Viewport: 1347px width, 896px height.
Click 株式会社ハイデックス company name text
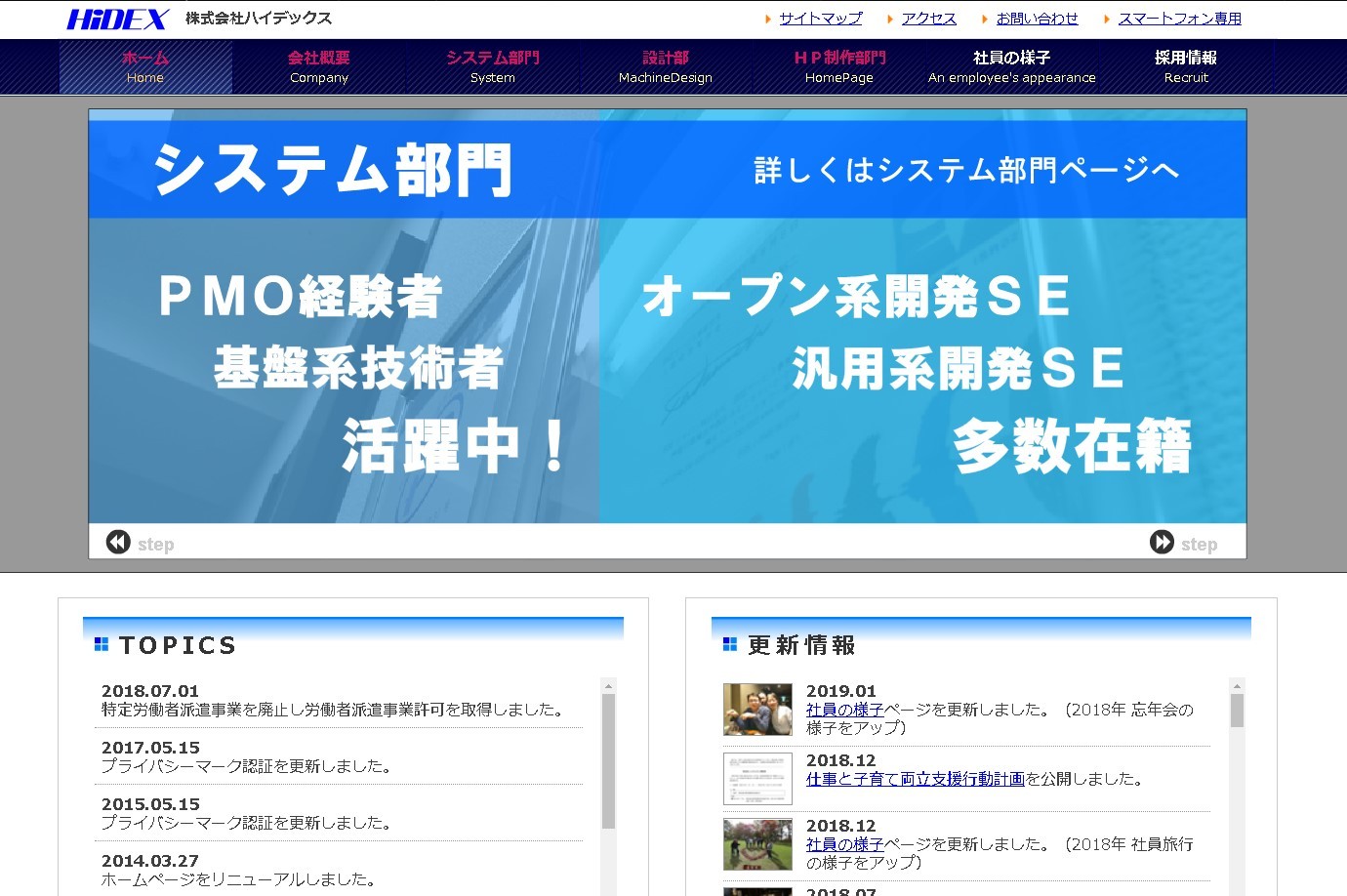tap(259, 19)
